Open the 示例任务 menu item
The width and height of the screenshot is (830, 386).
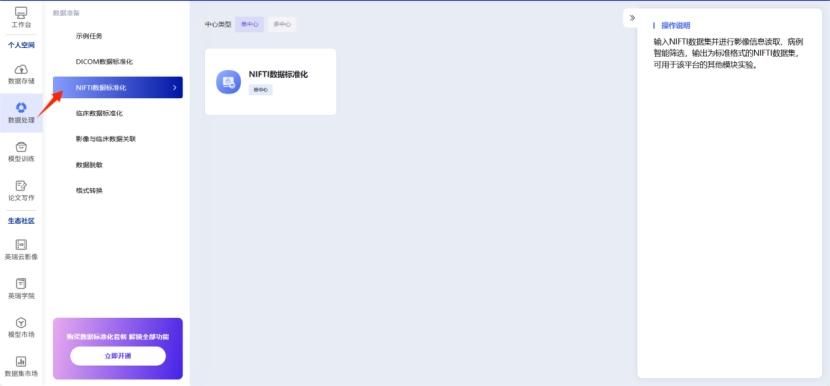89,36
